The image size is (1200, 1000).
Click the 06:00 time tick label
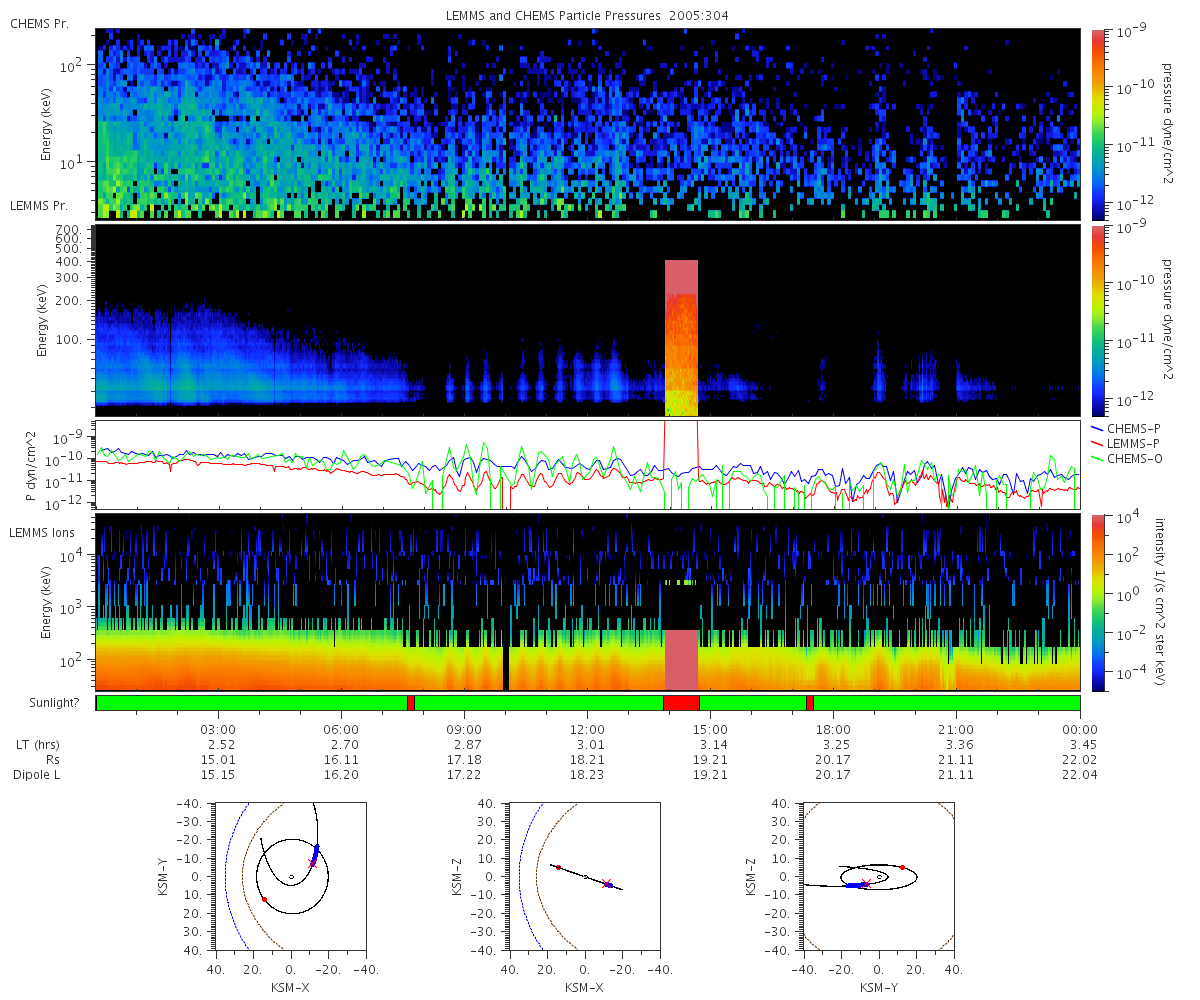coord(341,729)
